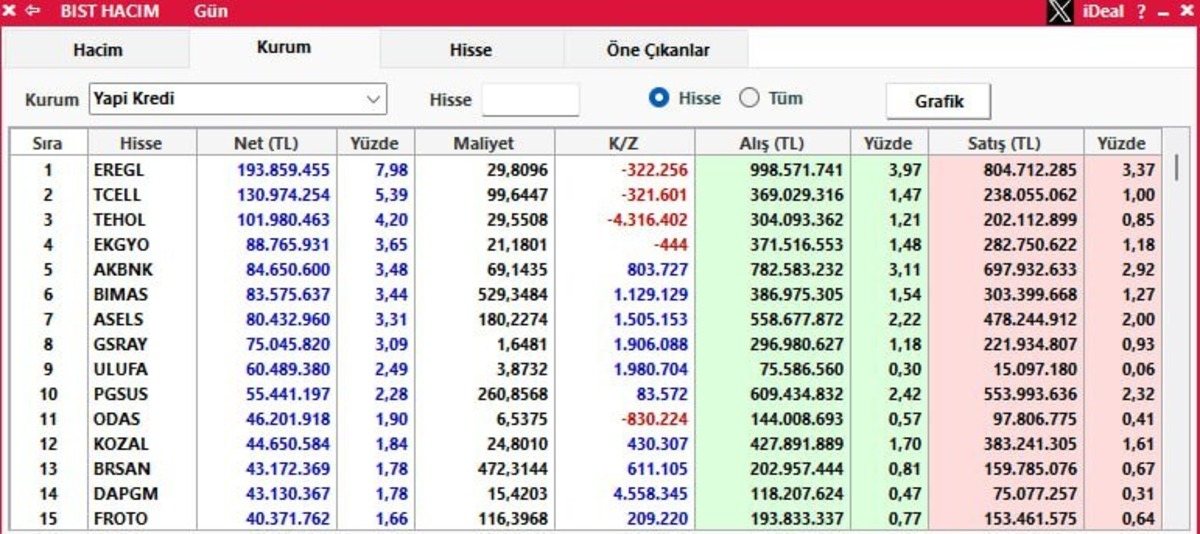Sort by the Maliyet column header
This screenshot has width=1200, height=534.
483,144
